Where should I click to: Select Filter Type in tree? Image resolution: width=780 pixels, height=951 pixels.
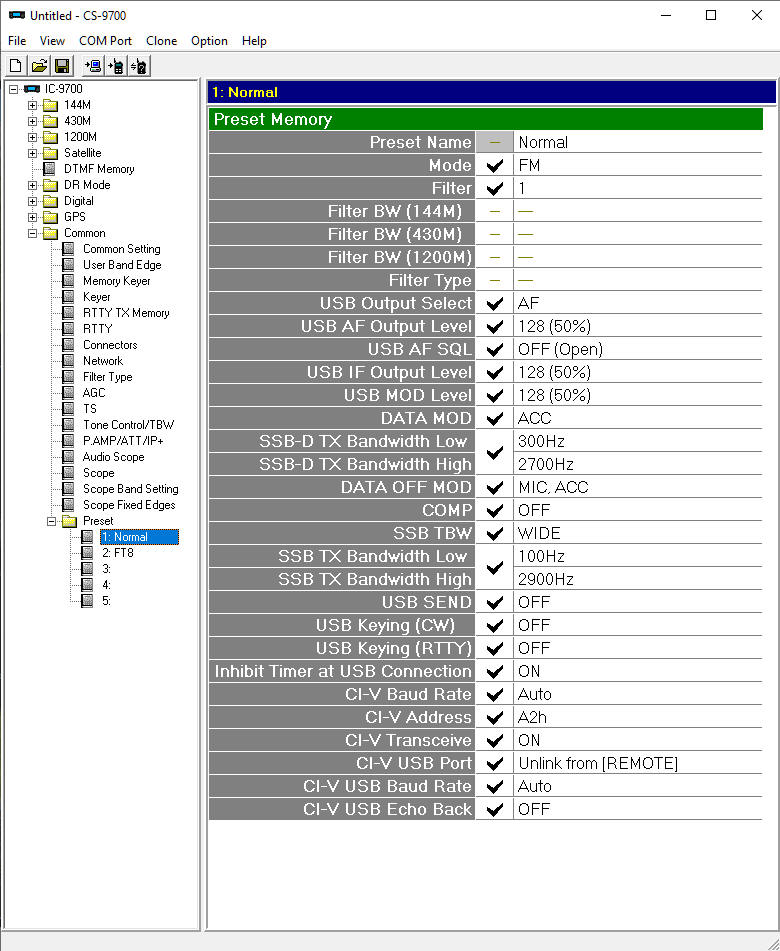(107, 377)
